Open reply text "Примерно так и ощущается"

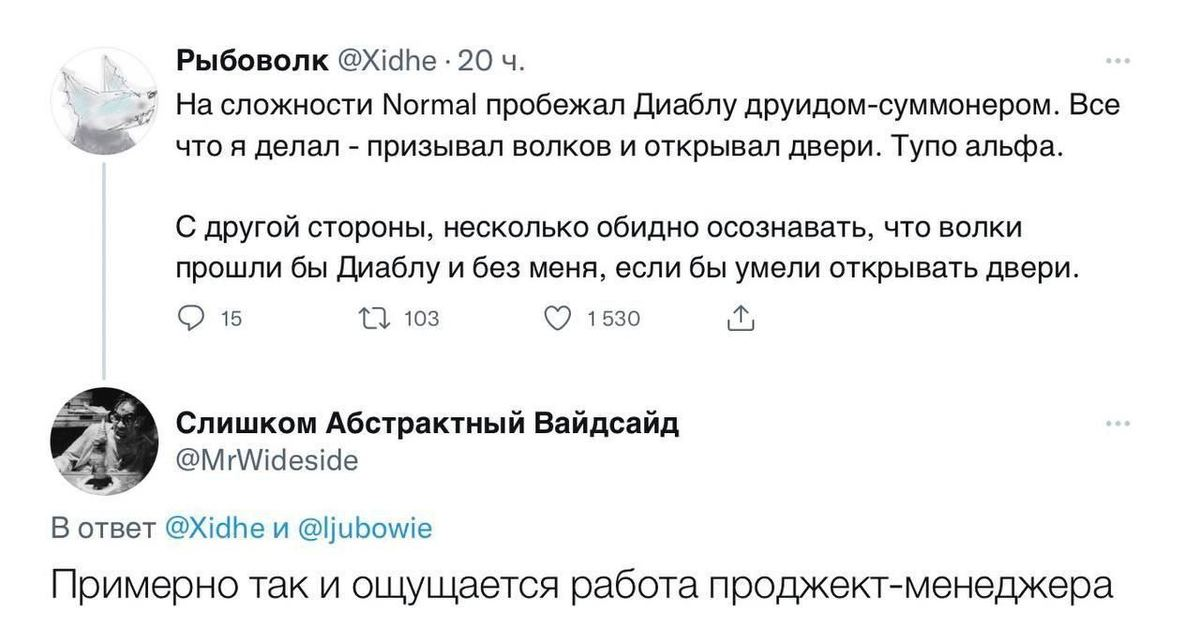coord(582,584)
